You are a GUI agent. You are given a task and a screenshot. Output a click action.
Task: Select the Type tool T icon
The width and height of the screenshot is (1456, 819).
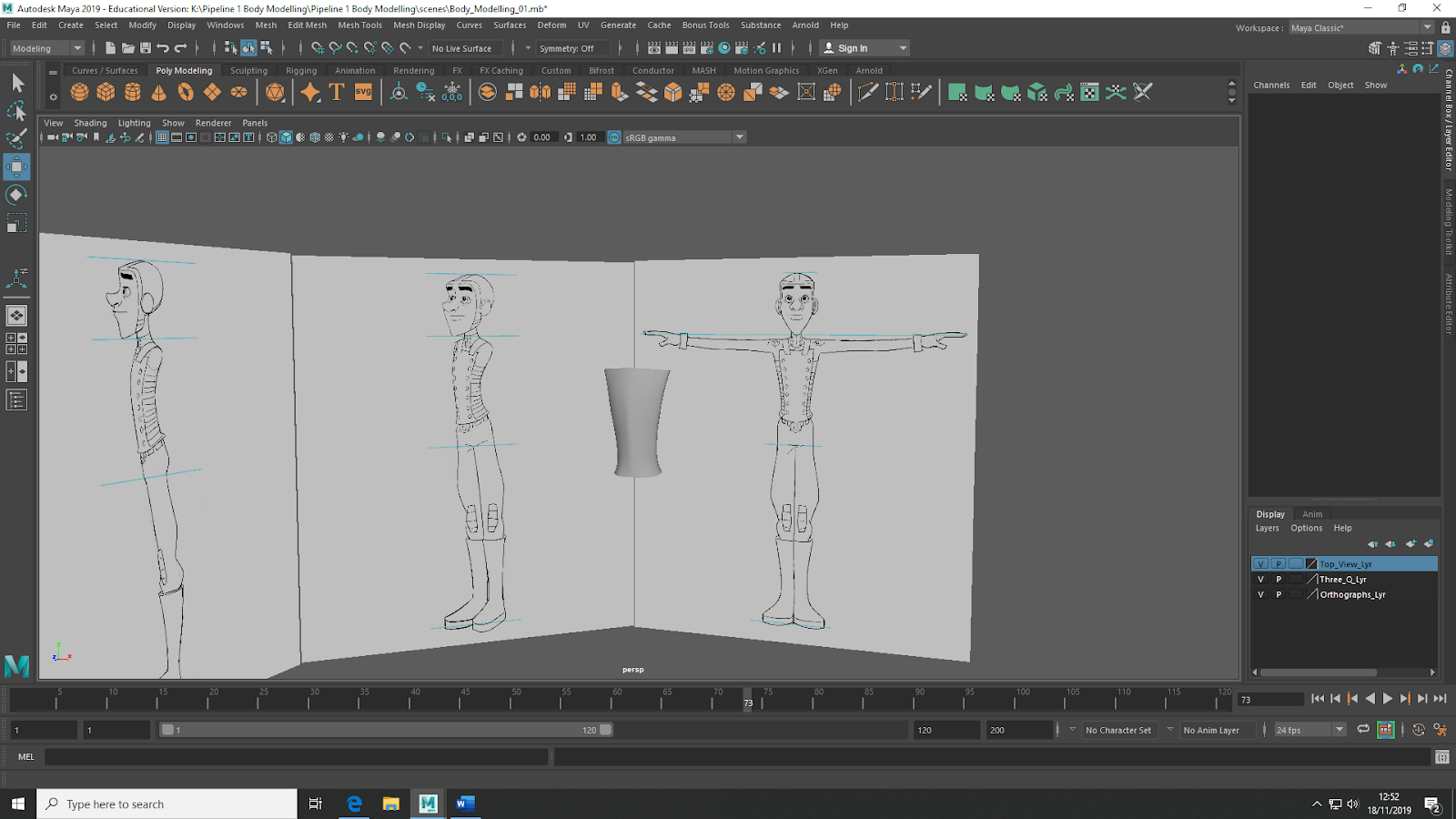337,92
